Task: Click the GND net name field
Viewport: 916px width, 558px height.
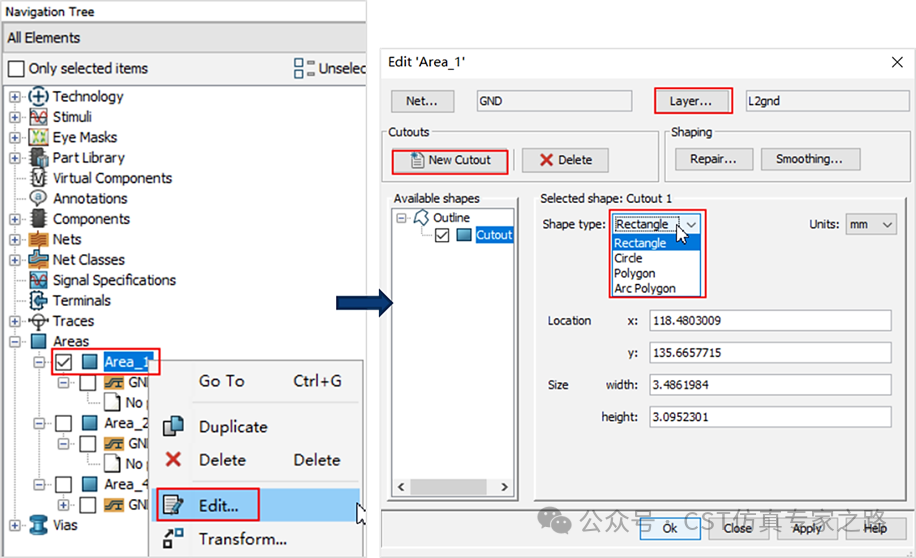Action: click(x=554, y=101)
